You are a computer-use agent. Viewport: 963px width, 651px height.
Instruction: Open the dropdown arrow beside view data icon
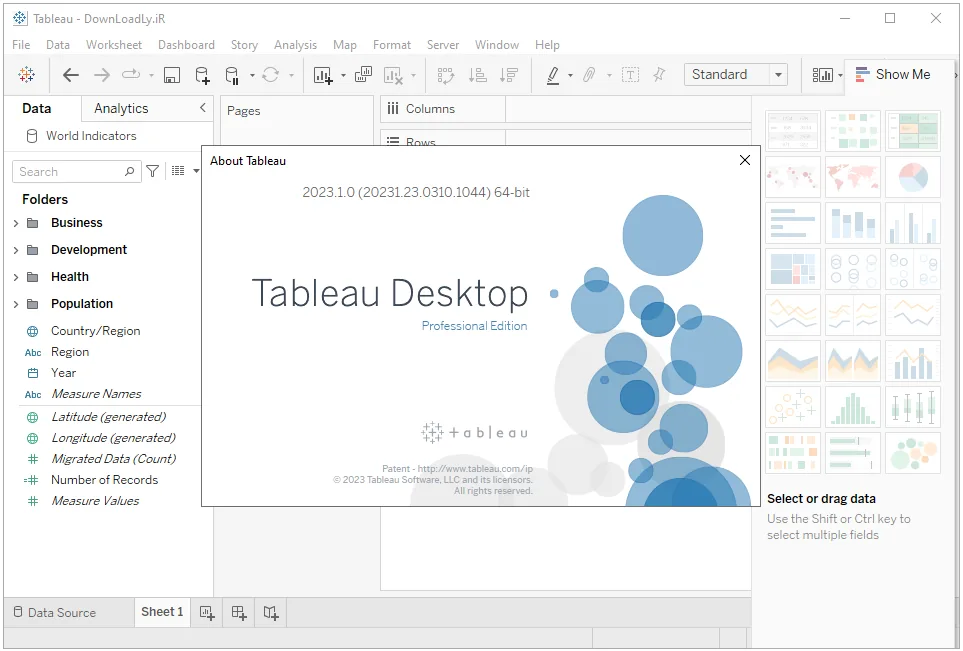pos(196,171)
